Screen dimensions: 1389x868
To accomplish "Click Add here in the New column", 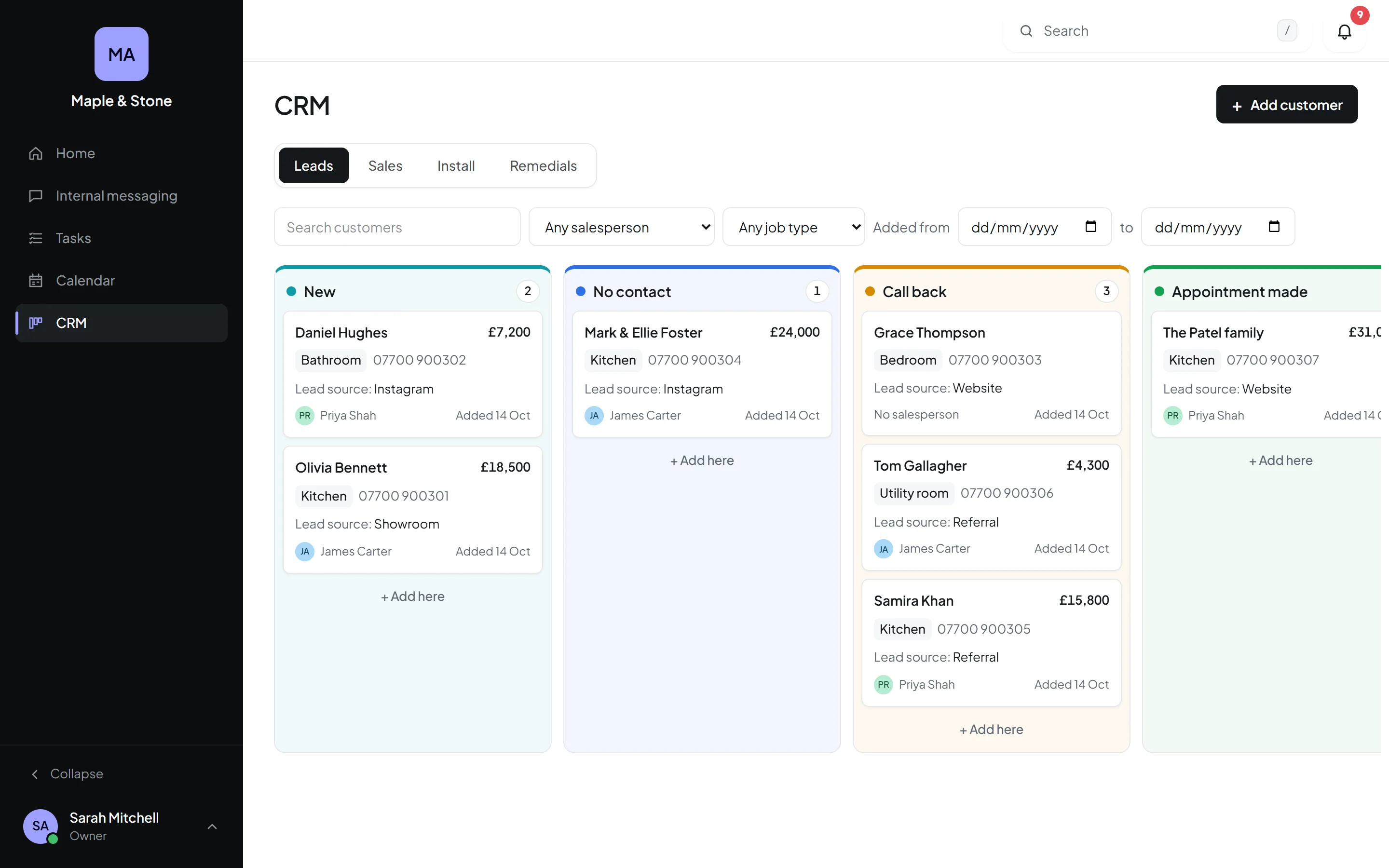I will point(413,597).
